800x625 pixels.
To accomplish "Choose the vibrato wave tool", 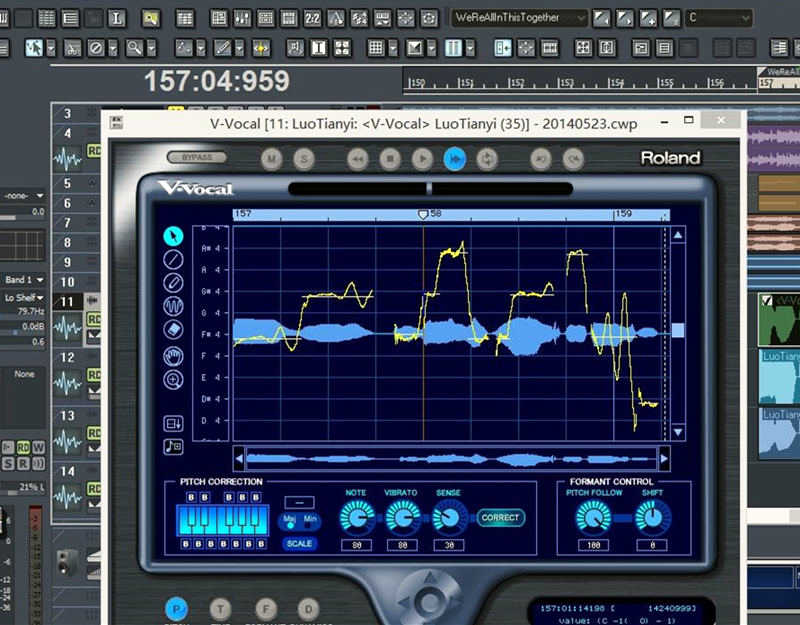I will coord(173,306).
